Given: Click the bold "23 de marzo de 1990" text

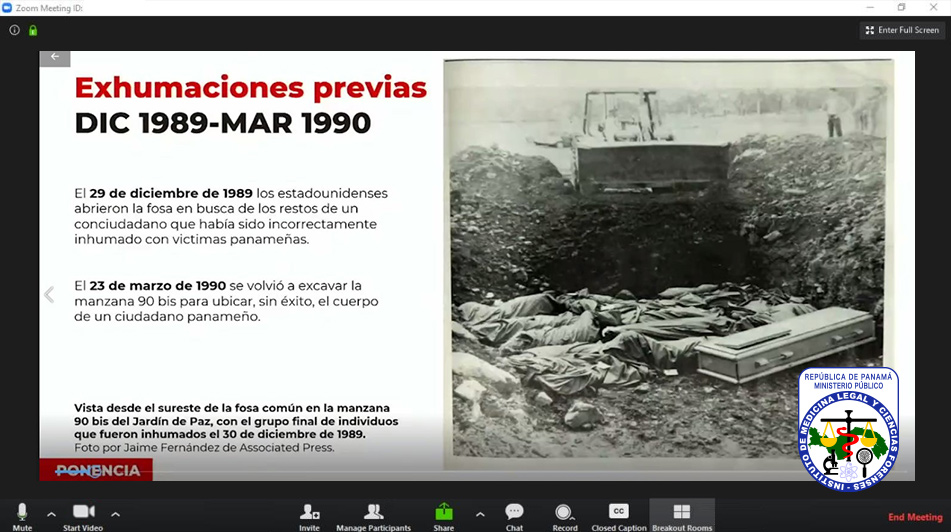Looking at the screenshot, I should pos(158,286).
